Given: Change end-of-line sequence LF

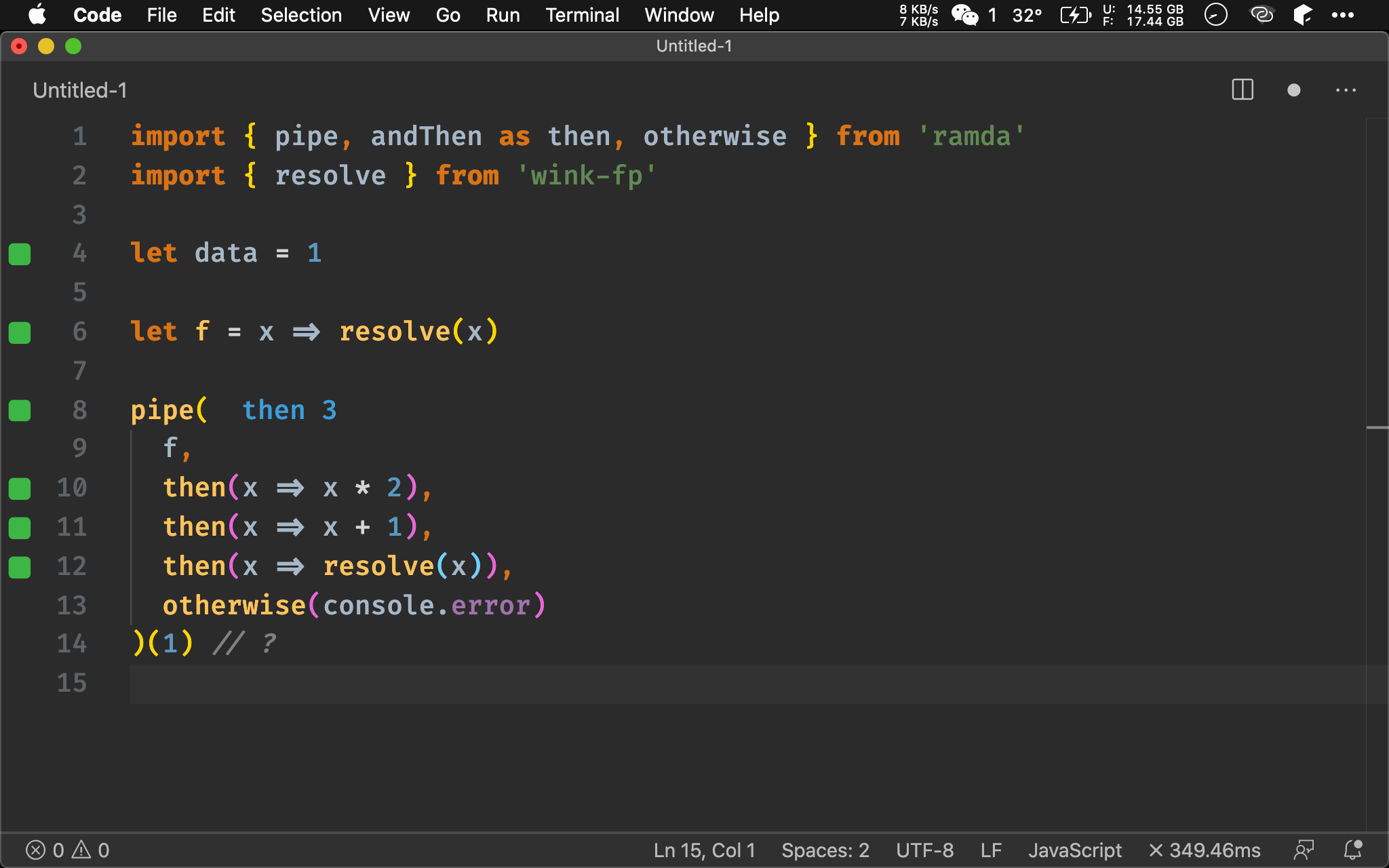Looking at the screenshot, I should tap(991, 850).
